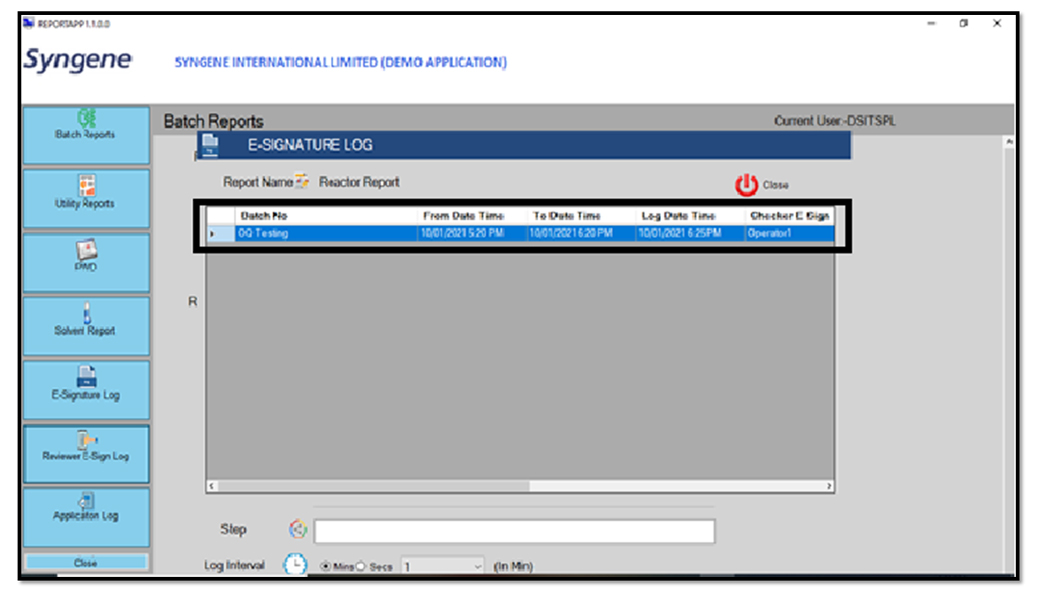Click the Report Name icon
Screen dimensions: 1037x597
click(x=302, y=181)
